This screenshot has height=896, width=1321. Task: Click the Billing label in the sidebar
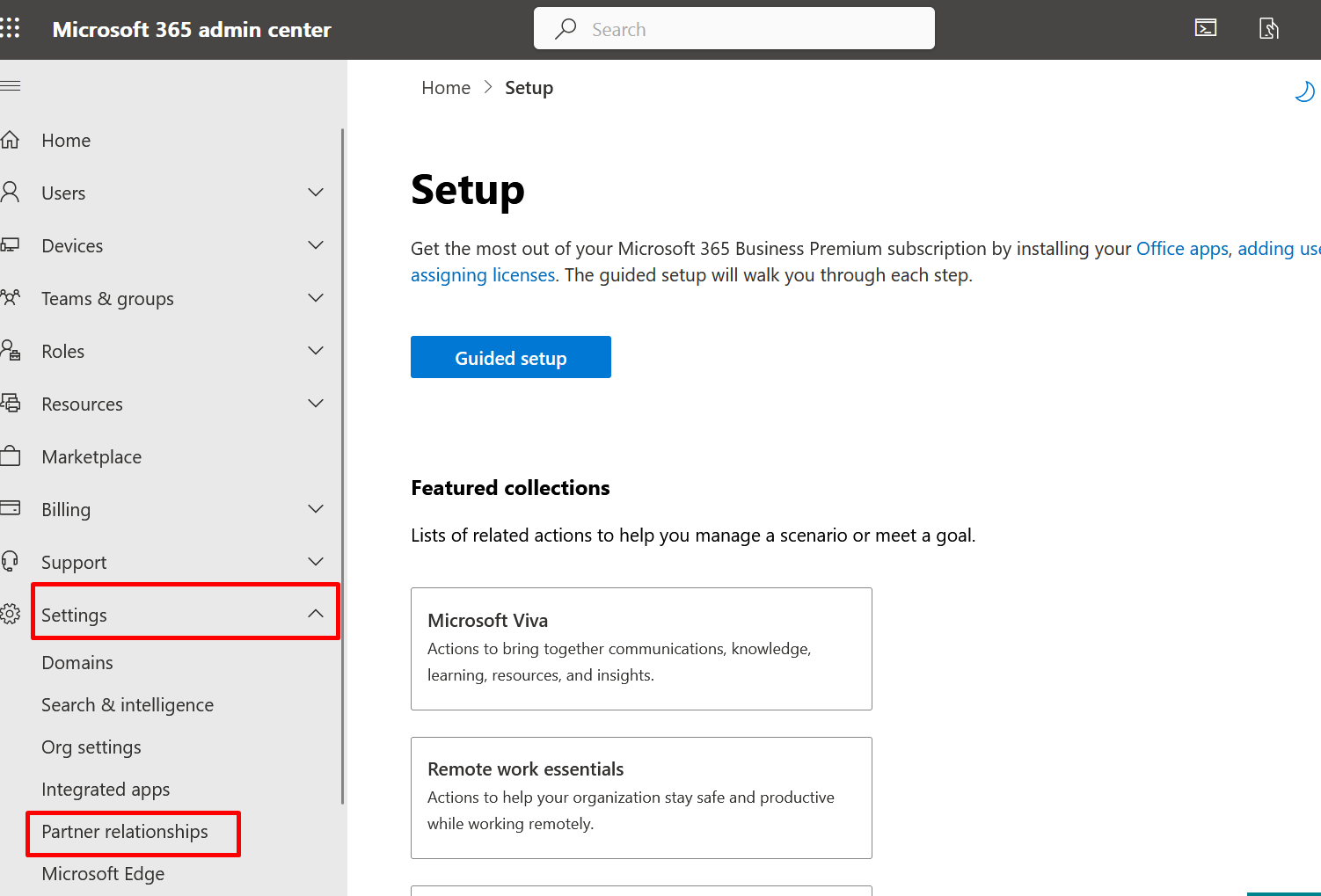(x=66, y=509)
